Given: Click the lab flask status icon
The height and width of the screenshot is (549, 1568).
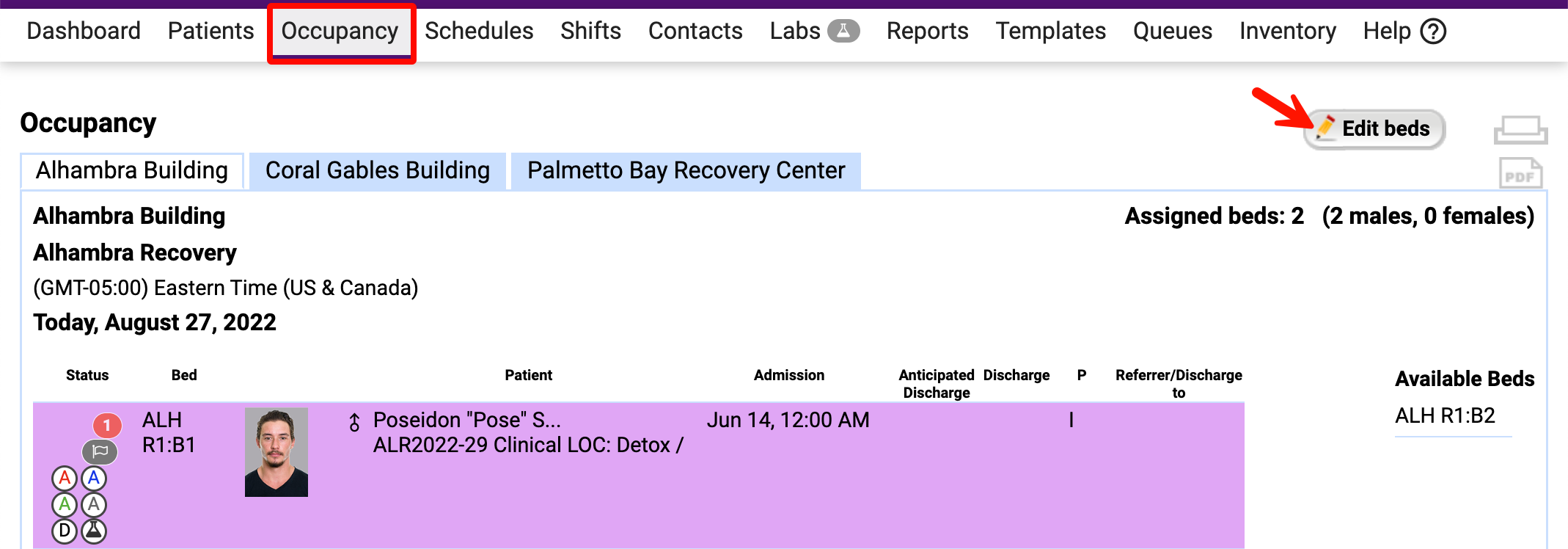Looking at the screenshot, I should tap(94, 531).
